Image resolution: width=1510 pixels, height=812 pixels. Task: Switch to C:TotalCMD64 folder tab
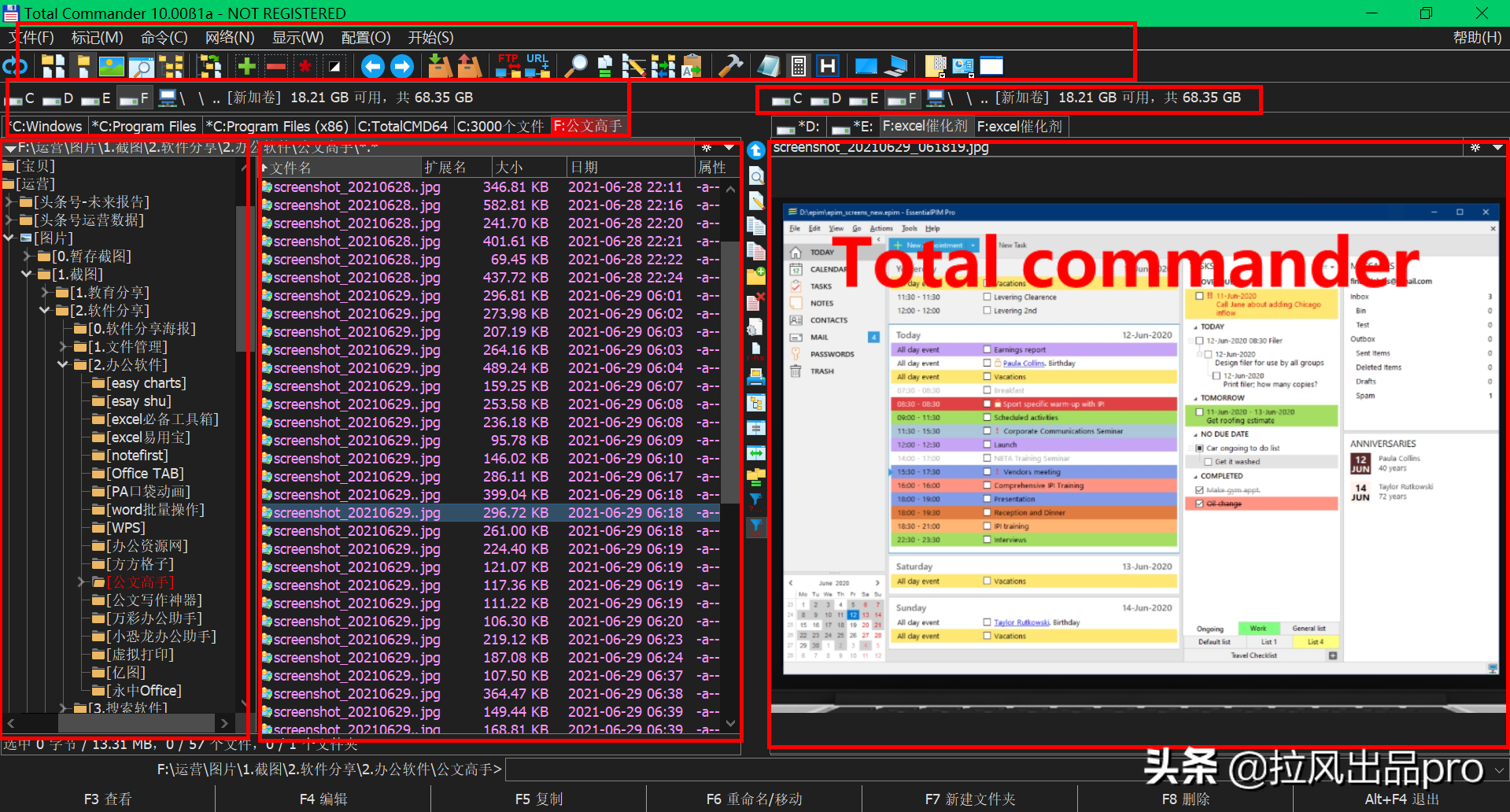click(403, 126)
